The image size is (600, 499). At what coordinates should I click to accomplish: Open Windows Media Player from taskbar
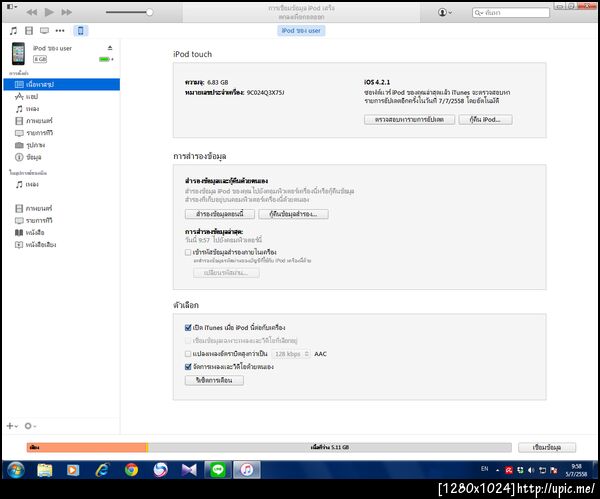[x=73, y=470]
